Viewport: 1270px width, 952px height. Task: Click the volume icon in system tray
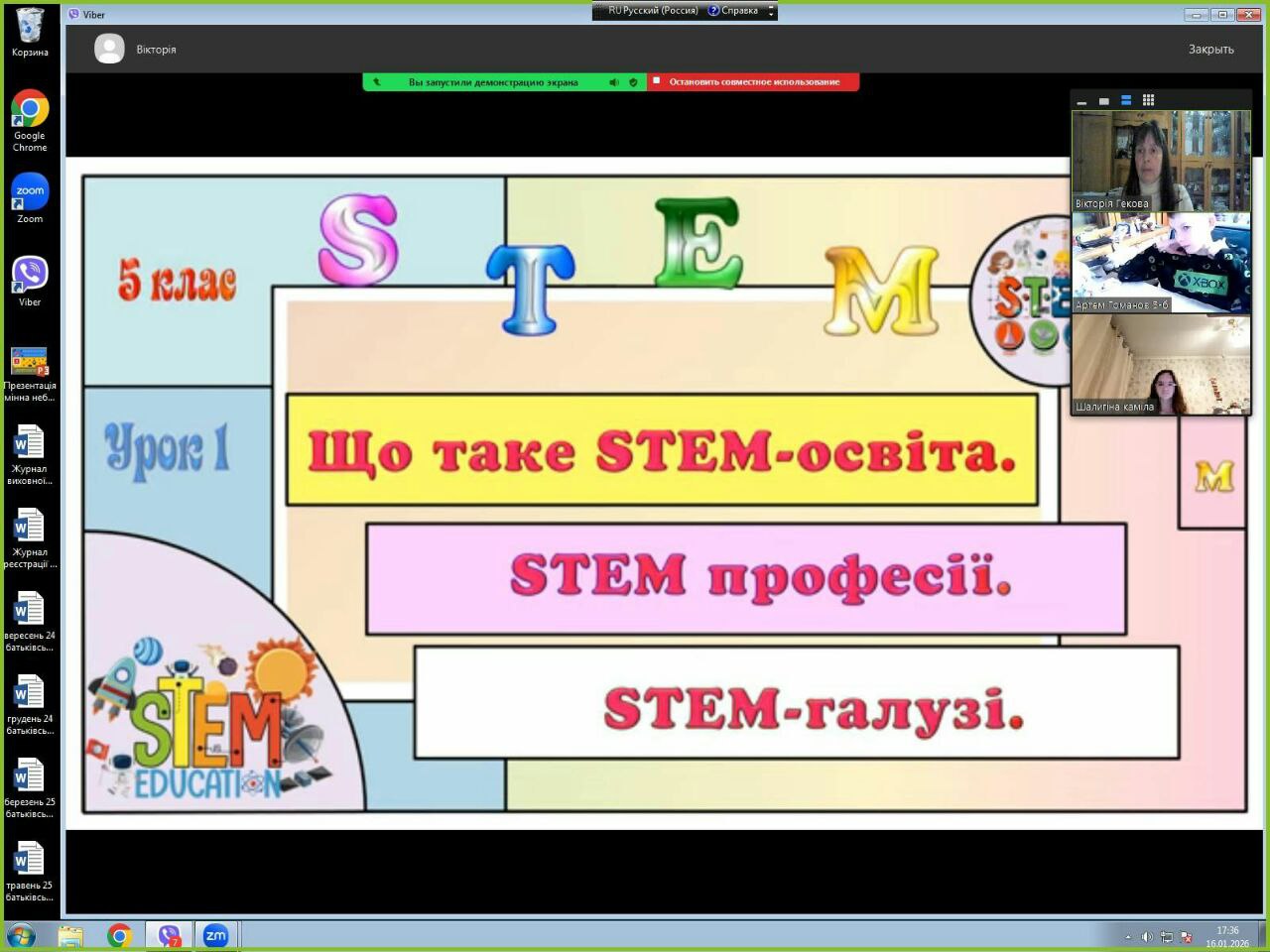pos(1147,936)
